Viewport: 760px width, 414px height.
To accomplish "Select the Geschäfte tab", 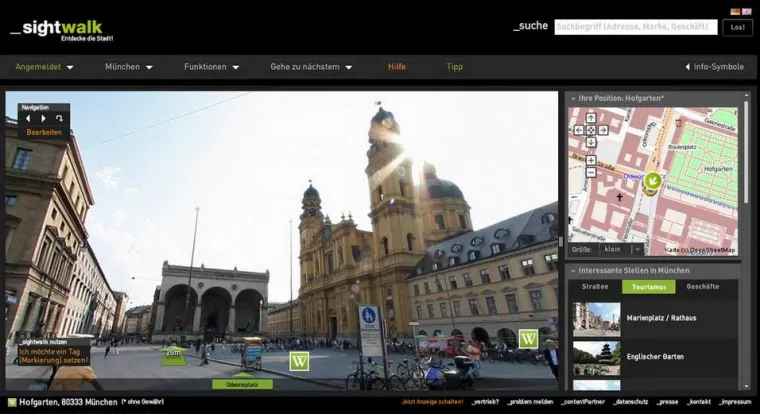I will pyautogui.click(x=702, y=287).
